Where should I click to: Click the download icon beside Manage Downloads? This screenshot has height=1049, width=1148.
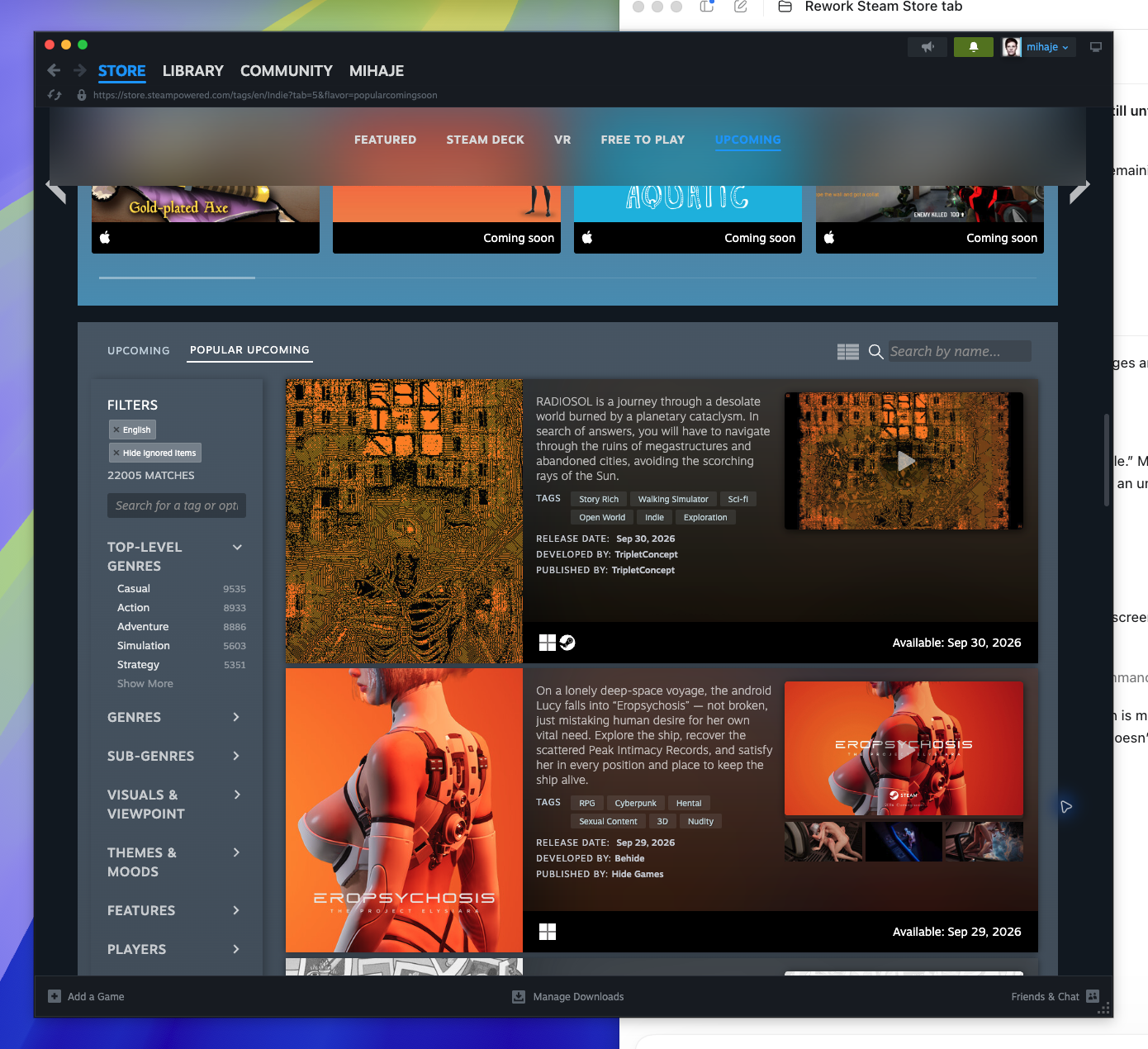519,997
